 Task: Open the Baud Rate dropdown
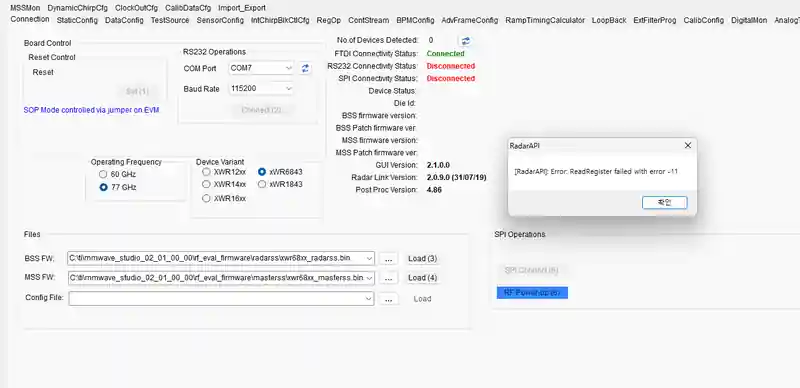[x=289, y=88]
